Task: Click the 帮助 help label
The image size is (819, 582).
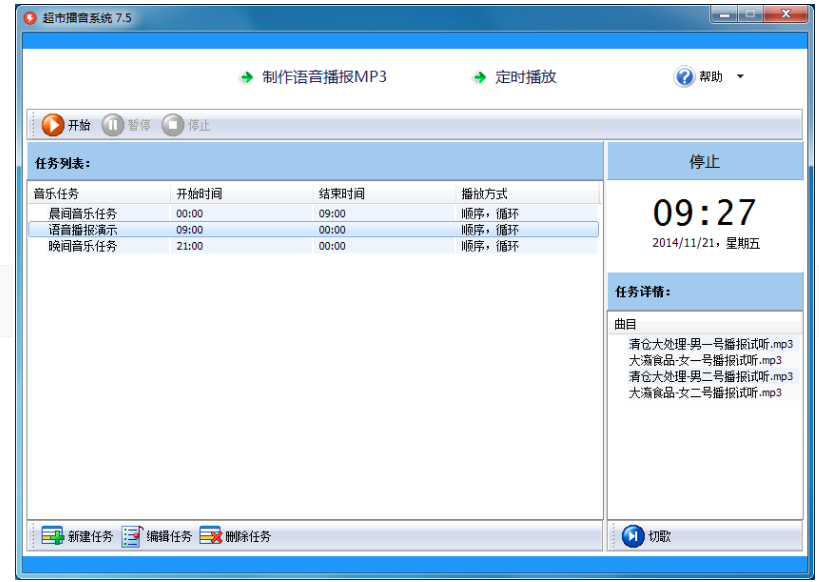Action: pyautogui.click(x=710, y=76)
